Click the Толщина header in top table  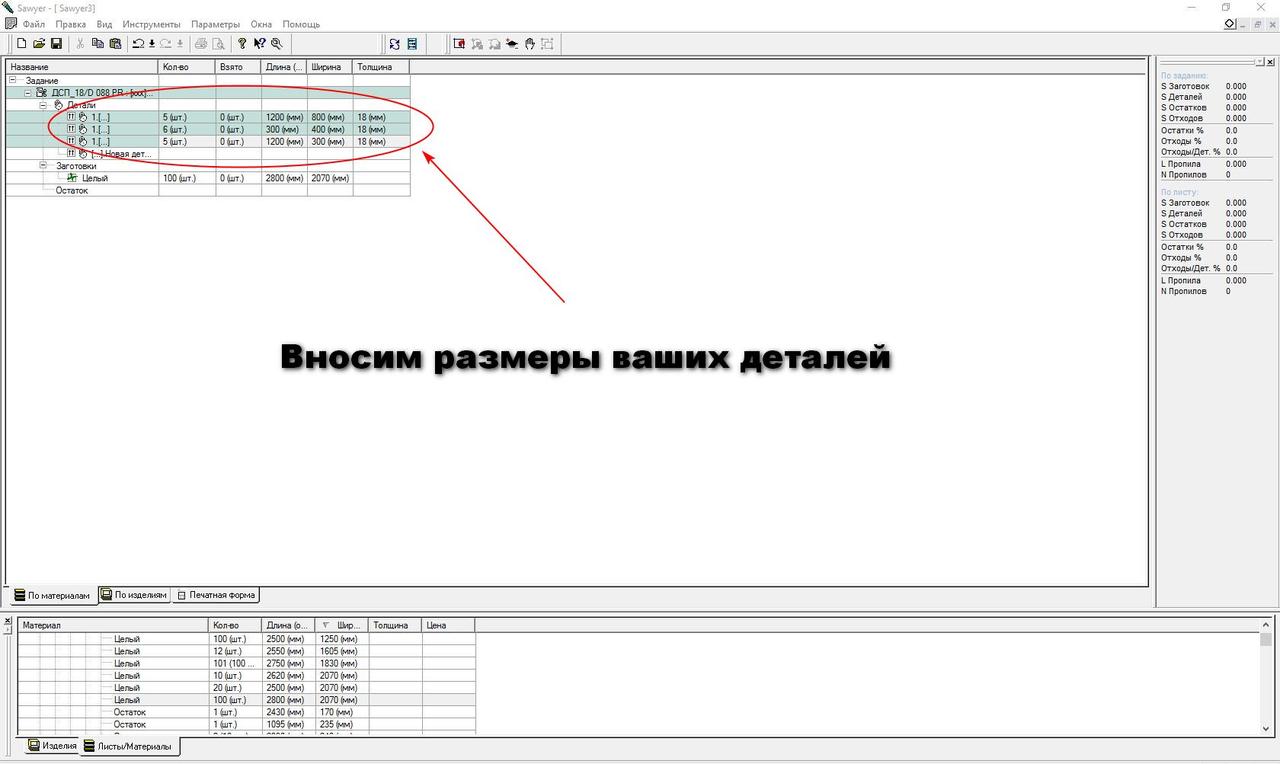pyautogui.click(x=381, y=67)
